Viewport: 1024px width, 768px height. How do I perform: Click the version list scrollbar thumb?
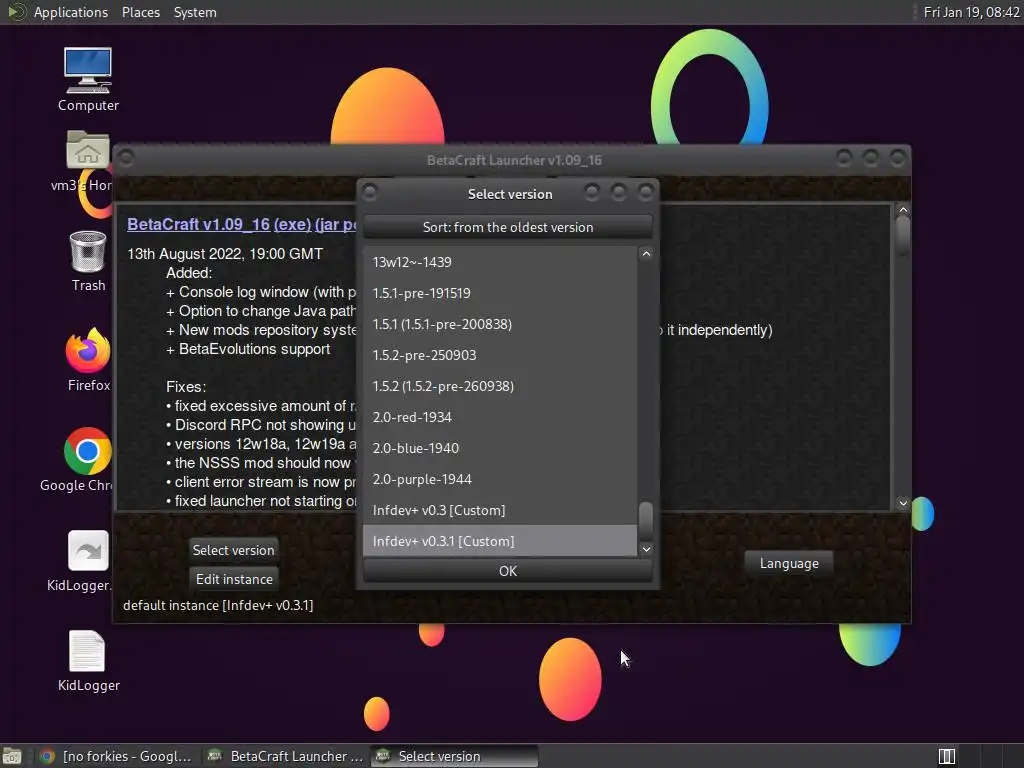click(646, 519)
